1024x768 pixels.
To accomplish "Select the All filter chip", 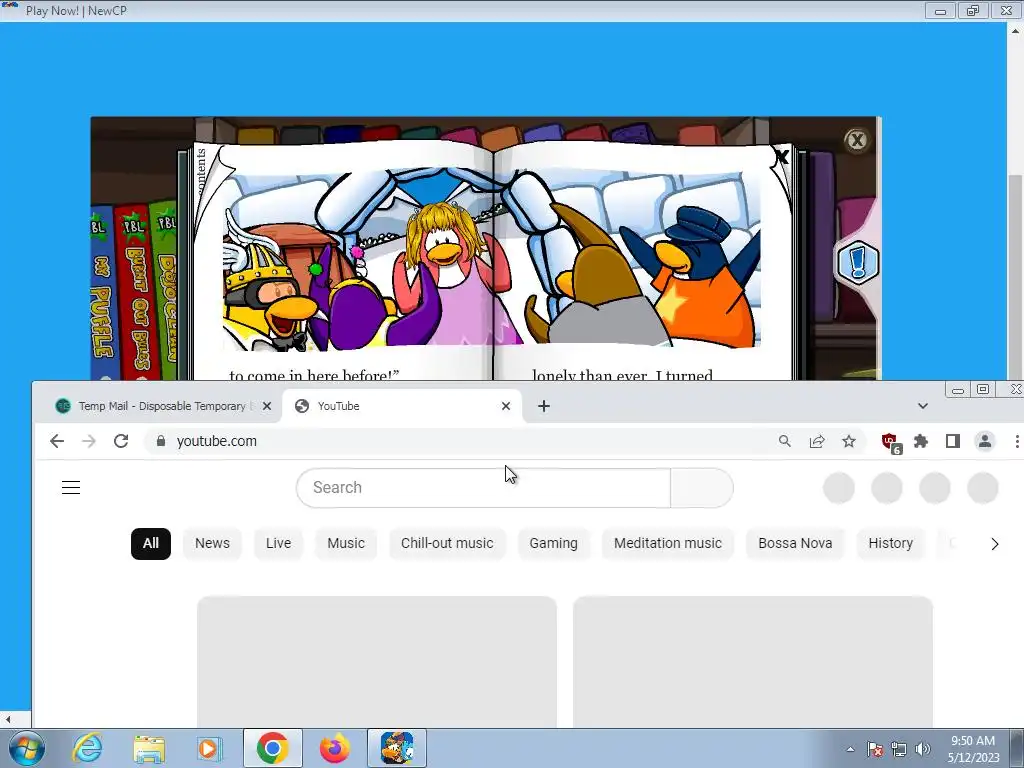I will [151, 543].
